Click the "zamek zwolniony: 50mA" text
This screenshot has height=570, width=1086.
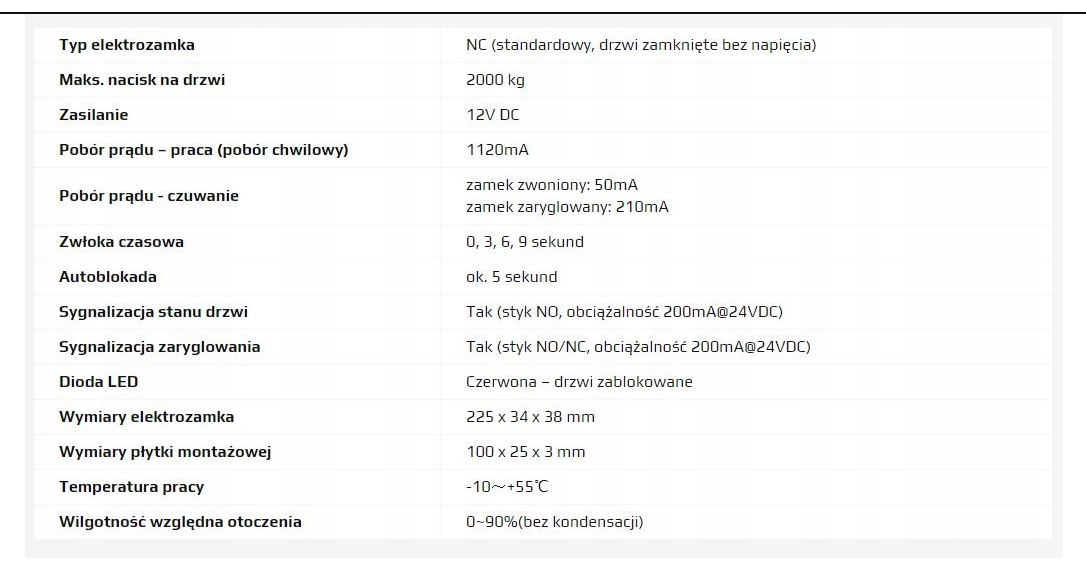[552, 185]
